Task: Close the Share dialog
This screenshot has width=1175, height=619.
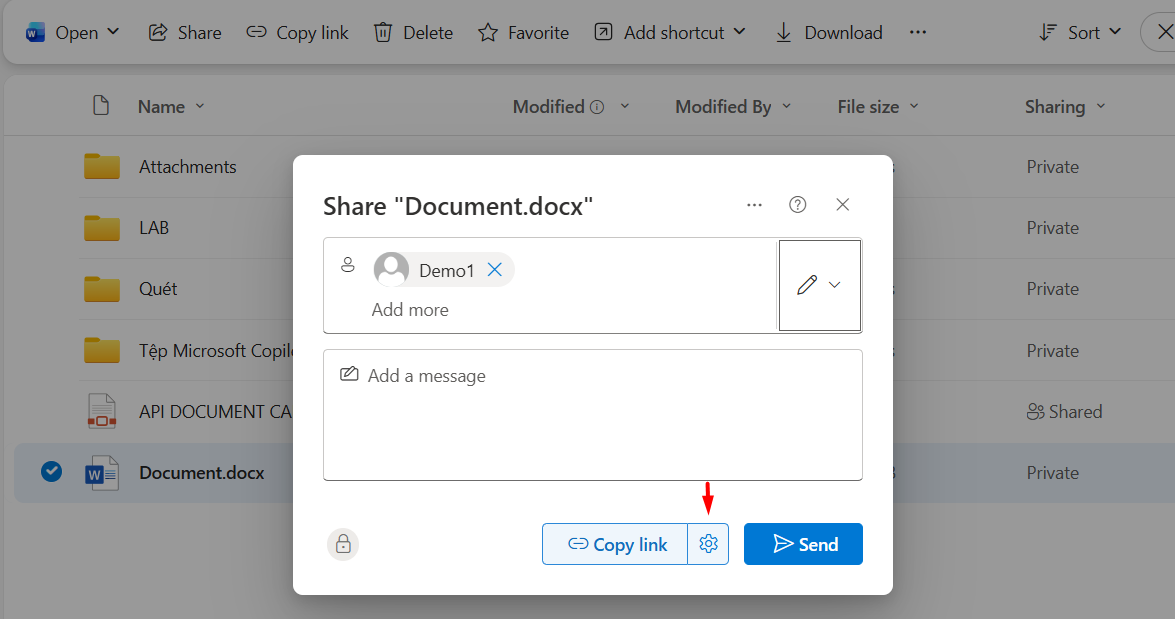Action: [842, 205]
